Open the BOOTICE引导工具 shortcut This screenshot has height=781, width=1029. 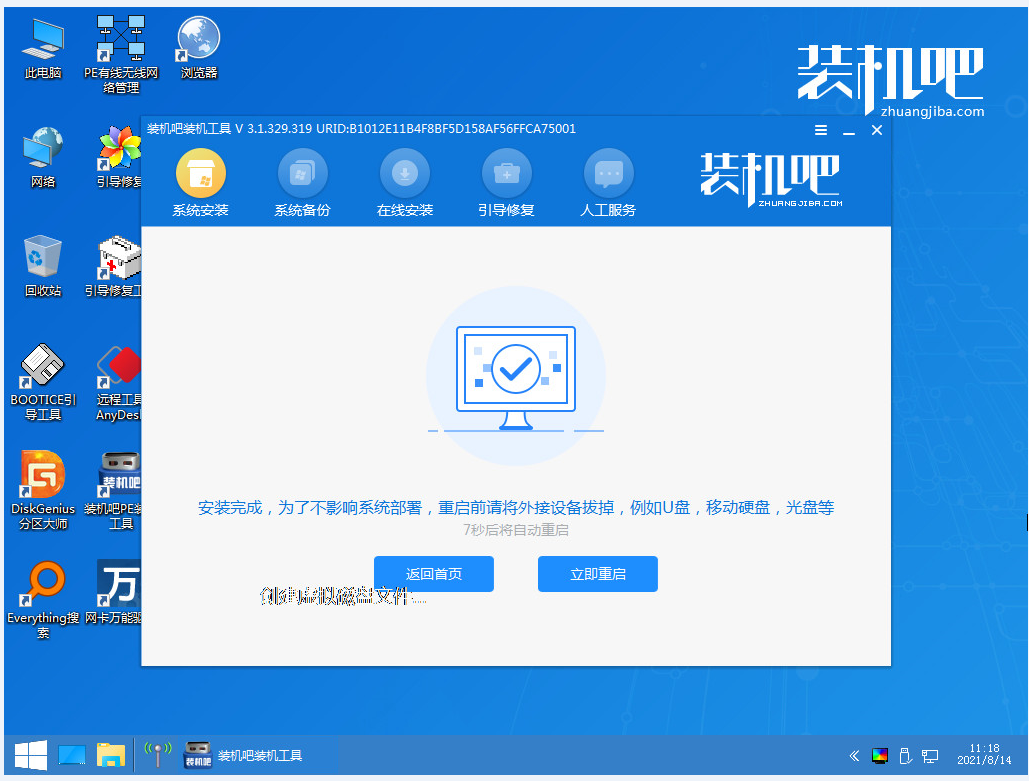pos(43,381)
